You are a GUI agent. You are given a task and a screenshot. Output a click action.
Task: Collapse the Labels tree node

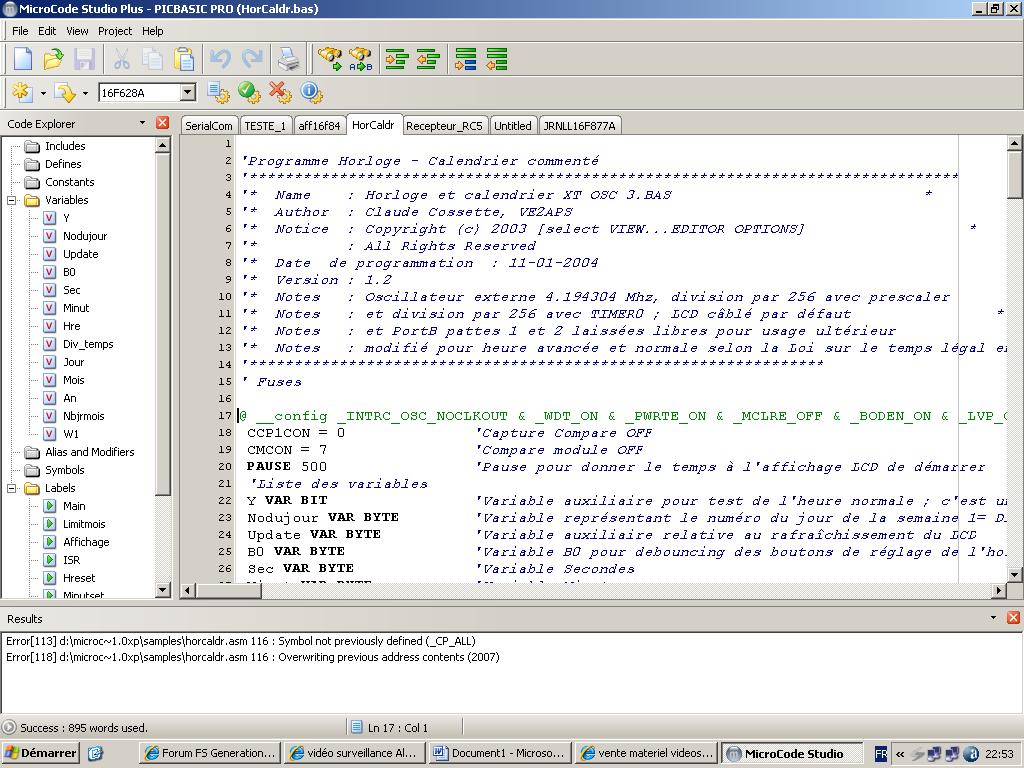[x=14, y=488]
